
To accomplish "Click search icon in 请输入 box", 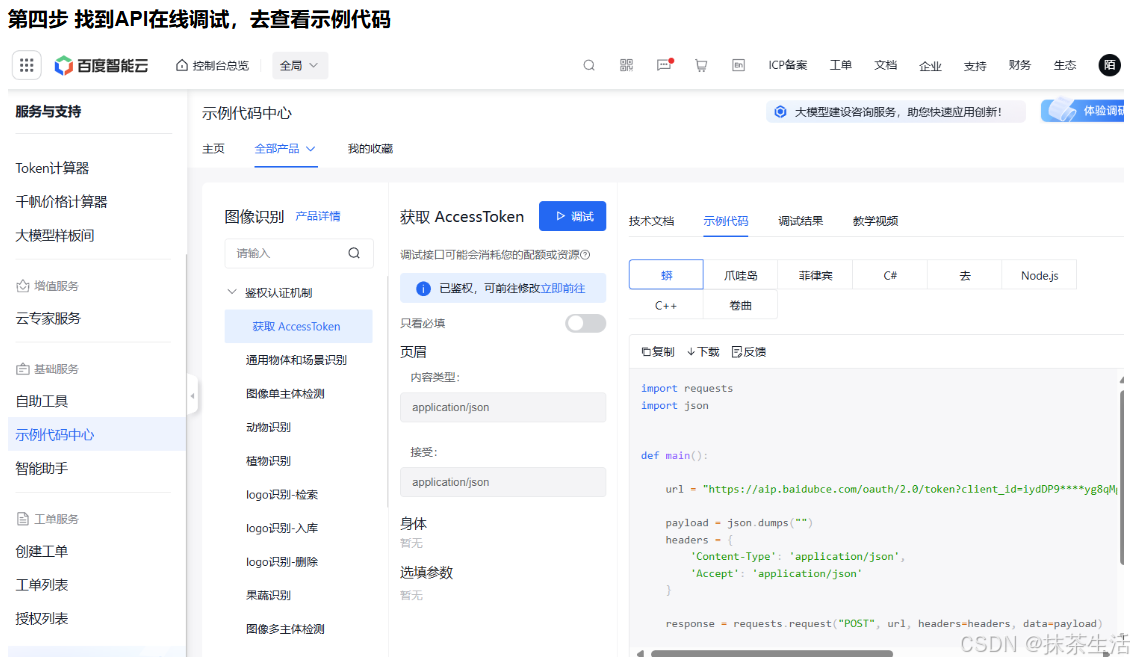I will [354, 253].
